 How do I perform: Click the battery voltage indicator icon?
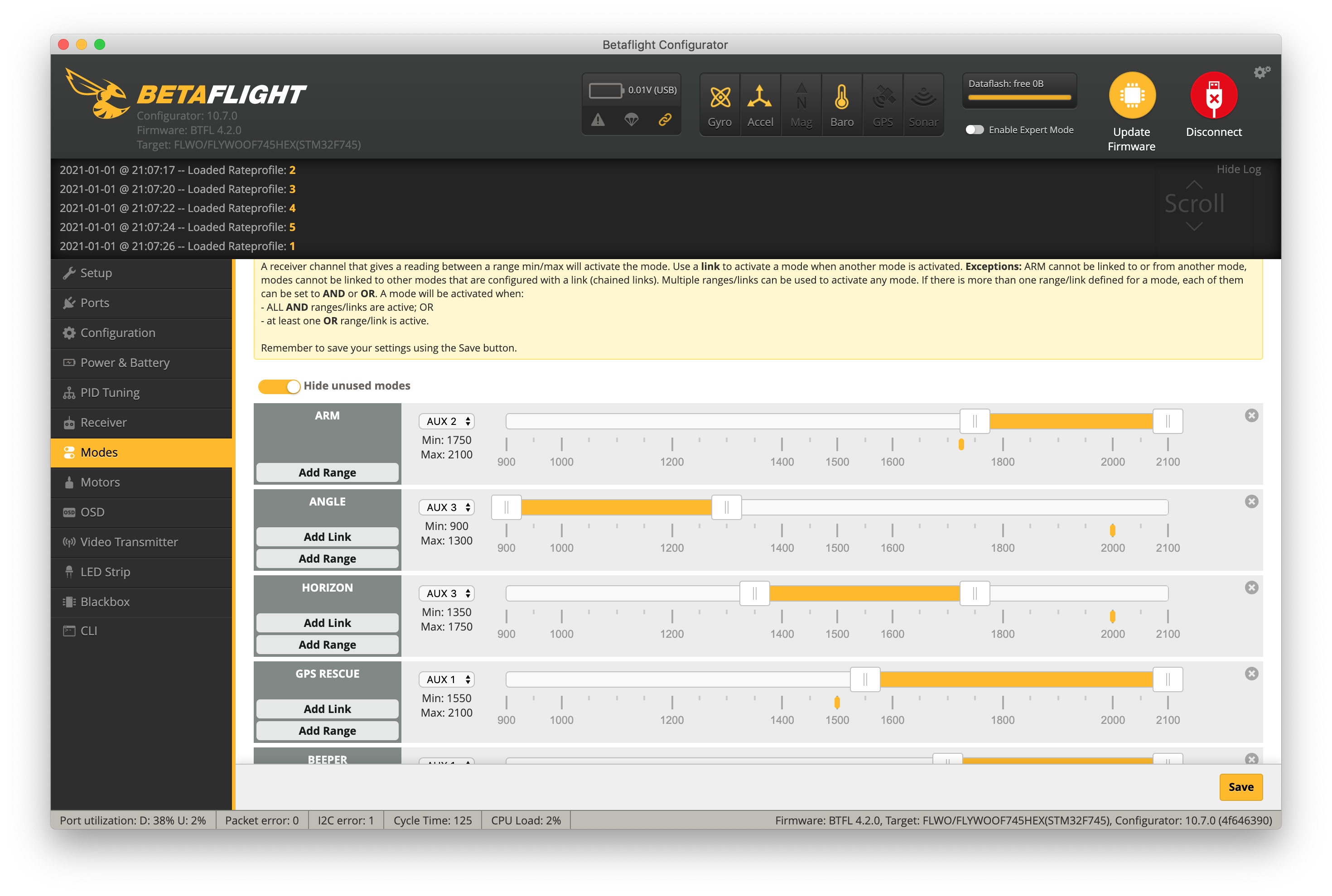606,90
